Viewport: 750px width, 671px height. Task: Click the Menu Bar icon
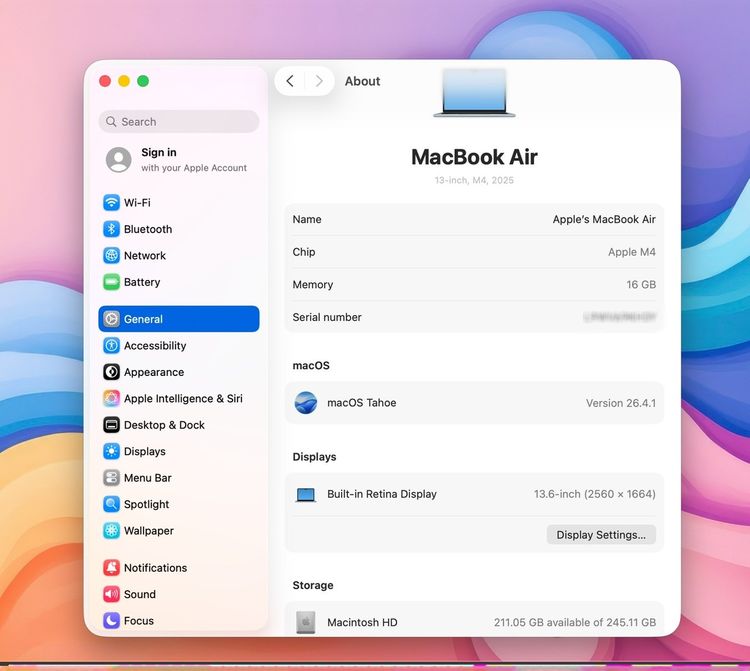(x=111, y=478)
